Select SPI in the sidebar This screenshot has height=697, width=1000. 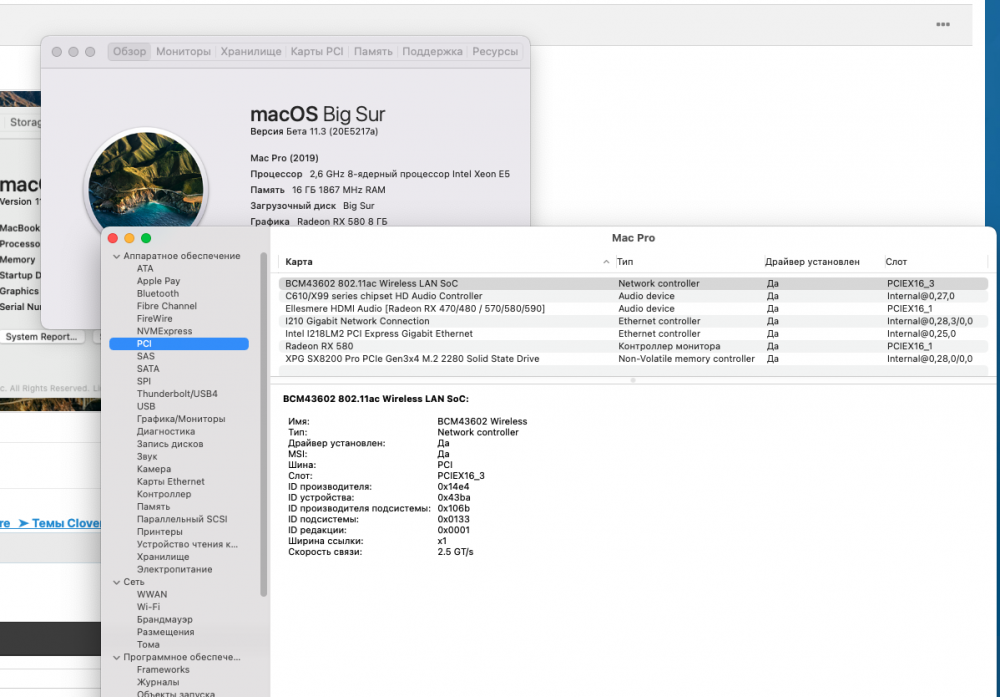143,381
